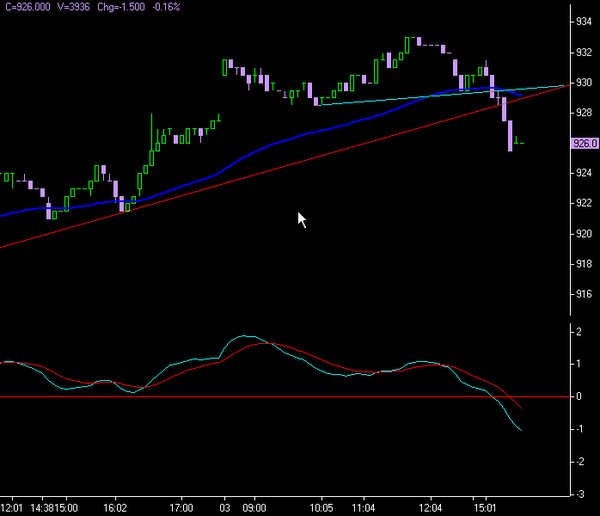The width and height of the screenshot is (600, 516).
Task: Click the highest green candle near 933
Action: coord(407,45)
